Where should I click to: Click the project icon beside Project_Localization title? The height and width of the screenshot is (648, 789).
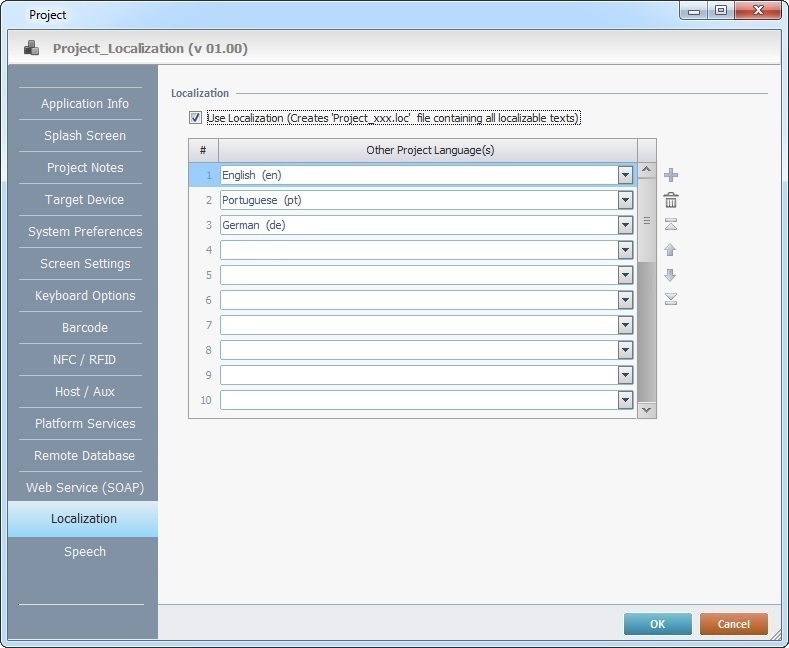(32, 48)
